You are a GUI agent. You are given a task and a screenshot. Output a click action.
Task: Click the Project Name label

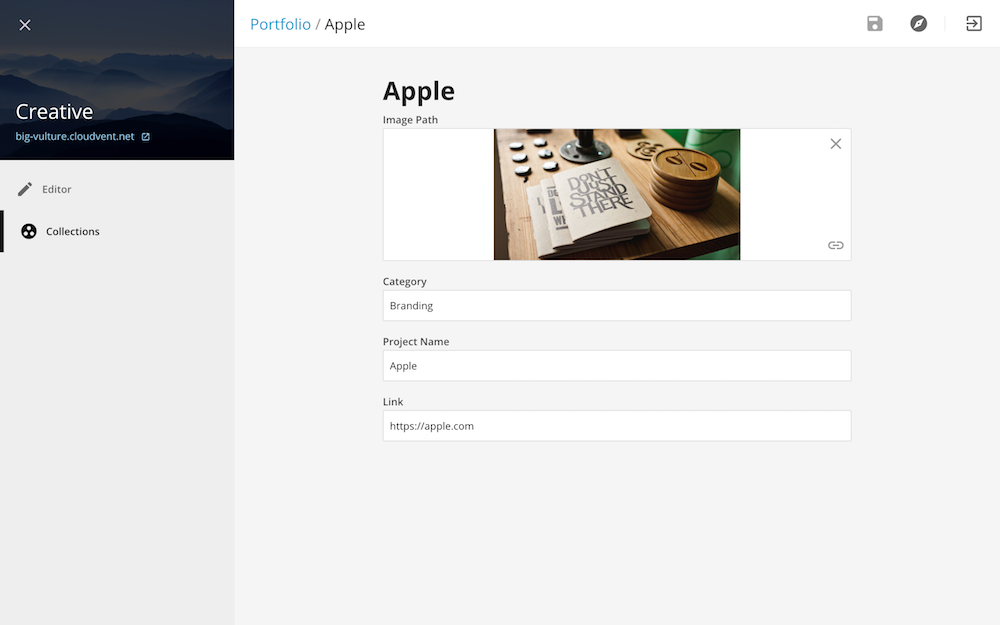pyautogui.click(x=416, y=342)
